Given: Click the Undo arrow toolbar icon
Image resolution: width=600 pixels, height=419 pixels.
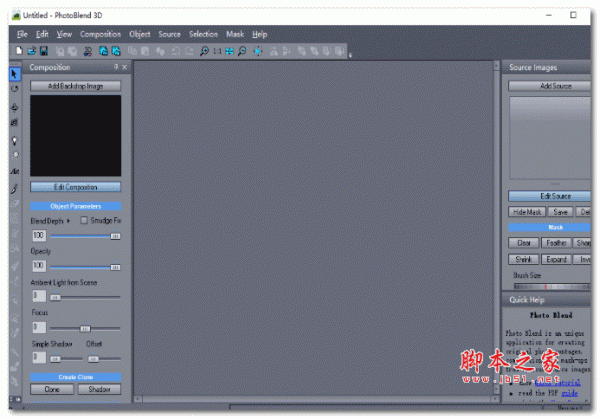Looking at the screenshot, I should click(176, 51).
